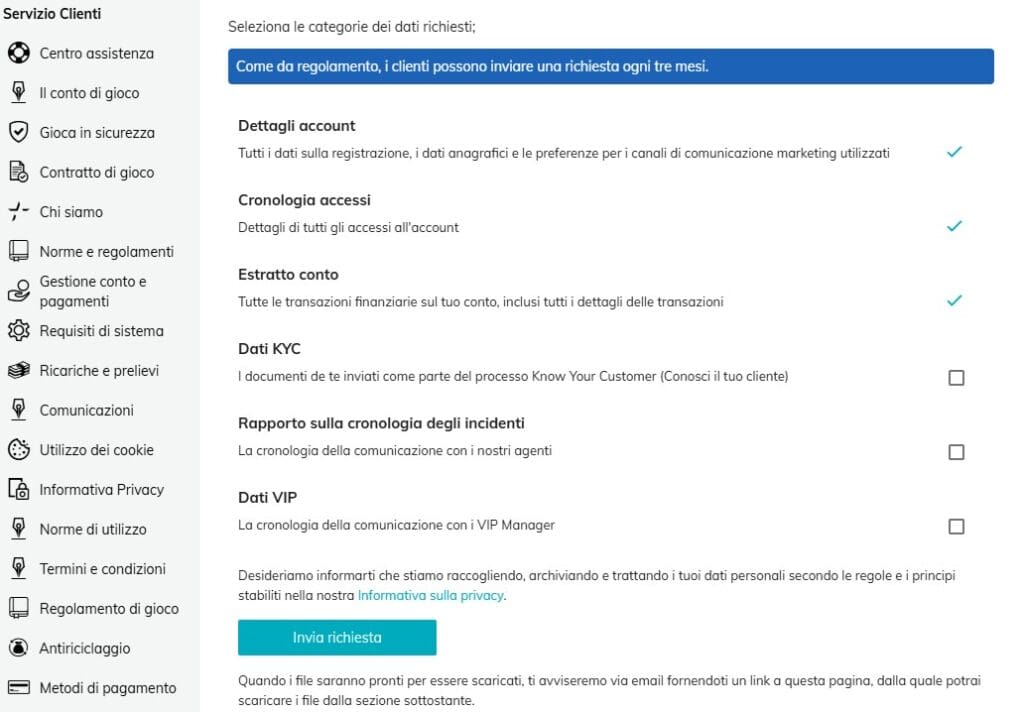Tick the Dati VIP checkbox
Screen dimensions: 1024x712
coord(956,526)
